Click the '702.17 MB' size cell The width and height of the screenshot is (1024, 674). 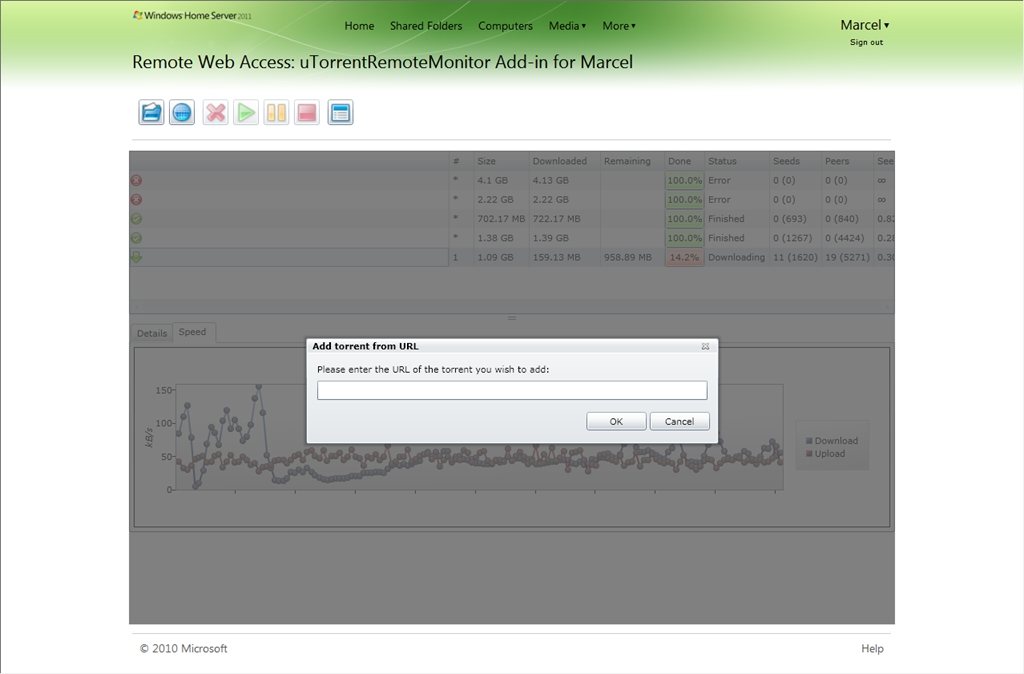(x=501, y=219)
